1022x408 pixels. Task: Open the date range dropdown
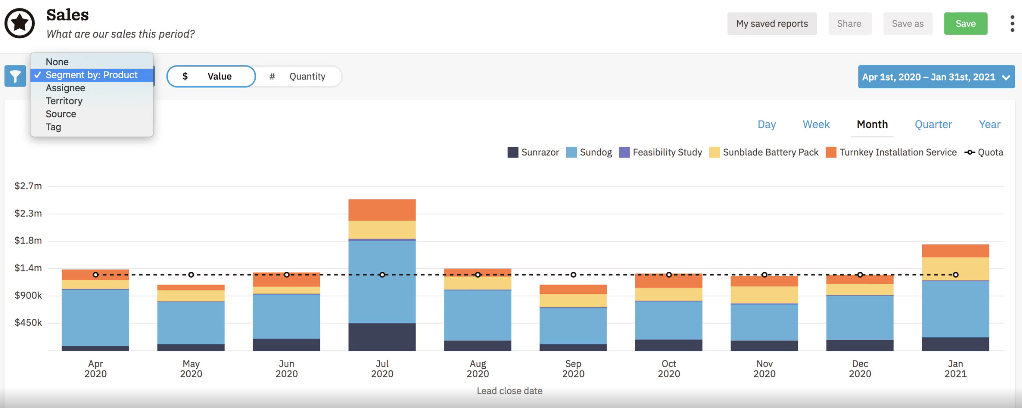[x=936, y=77]
